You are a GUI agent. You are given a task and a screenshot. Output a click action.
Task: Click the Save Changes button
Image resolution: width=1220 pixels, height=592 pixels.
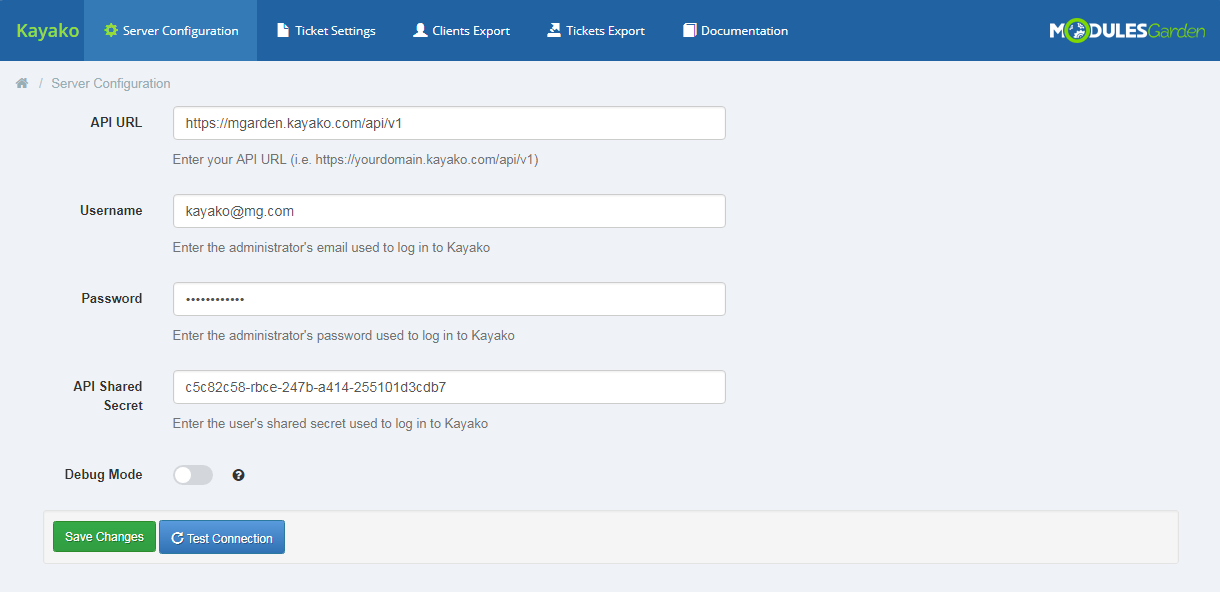pos(104,537)
